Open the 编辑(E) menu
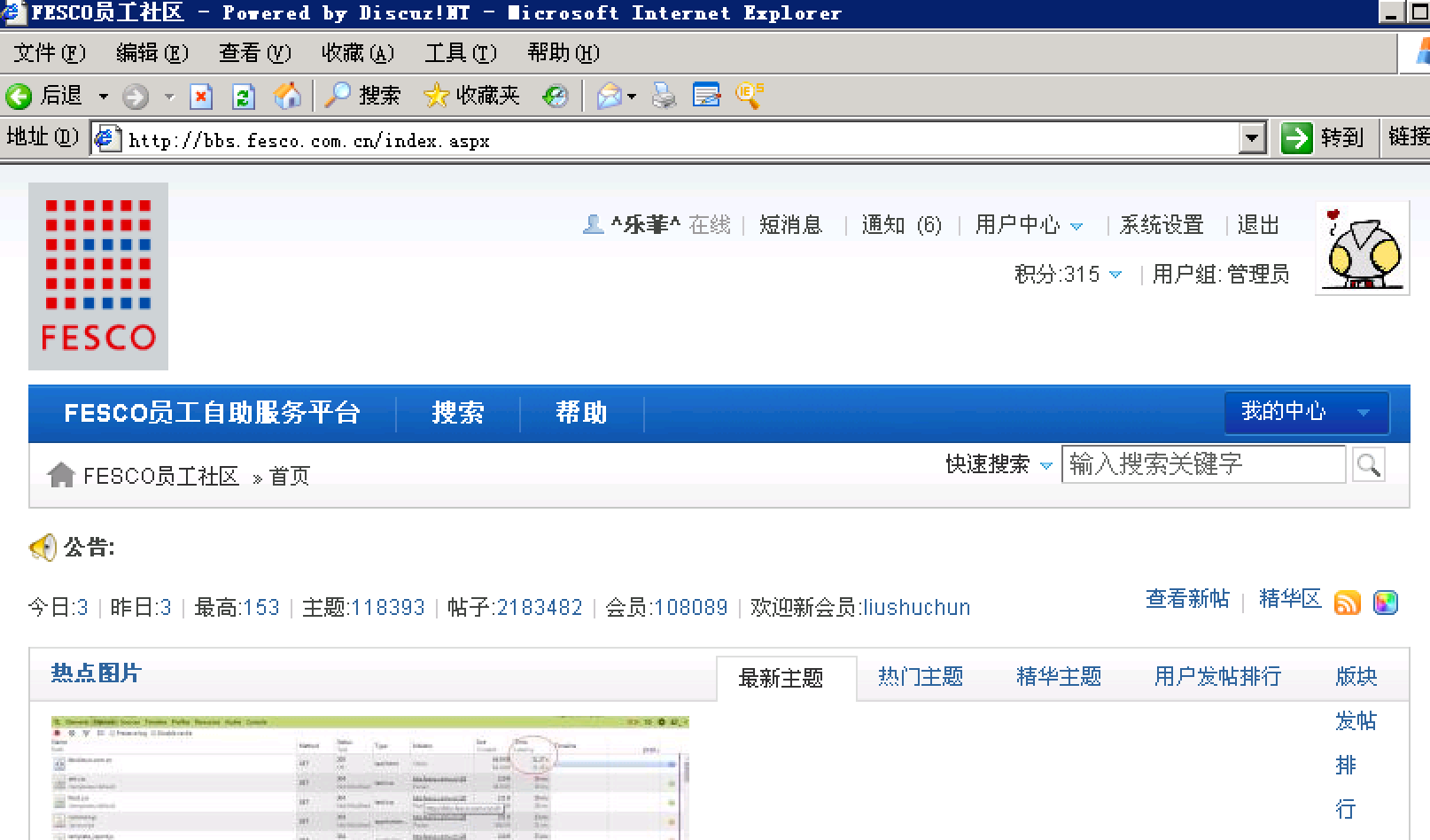 pos(152,53)
